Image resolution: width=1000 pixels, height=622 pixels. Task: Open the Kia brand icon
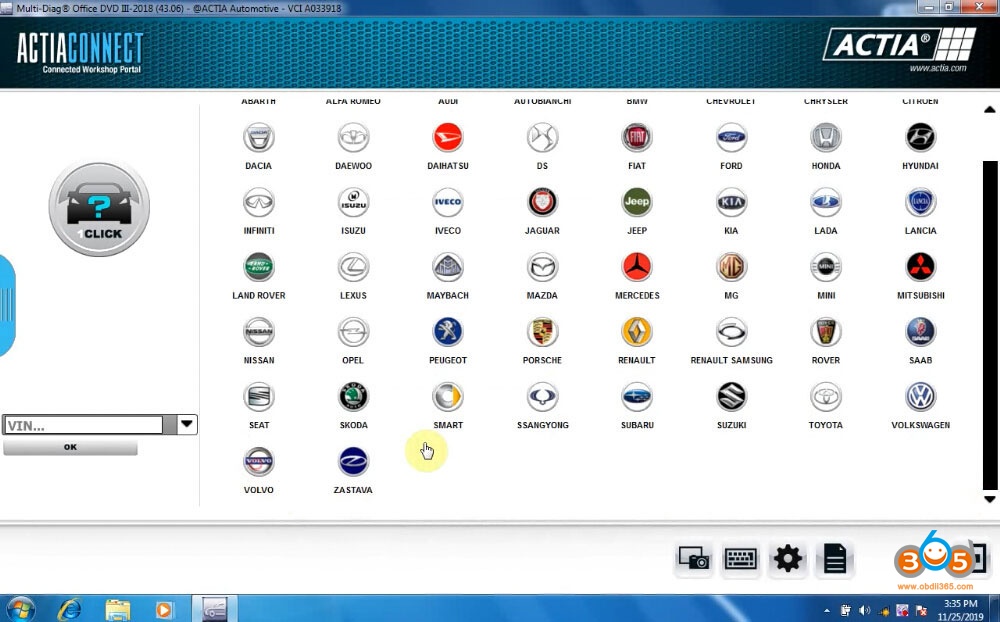(731, 202)
